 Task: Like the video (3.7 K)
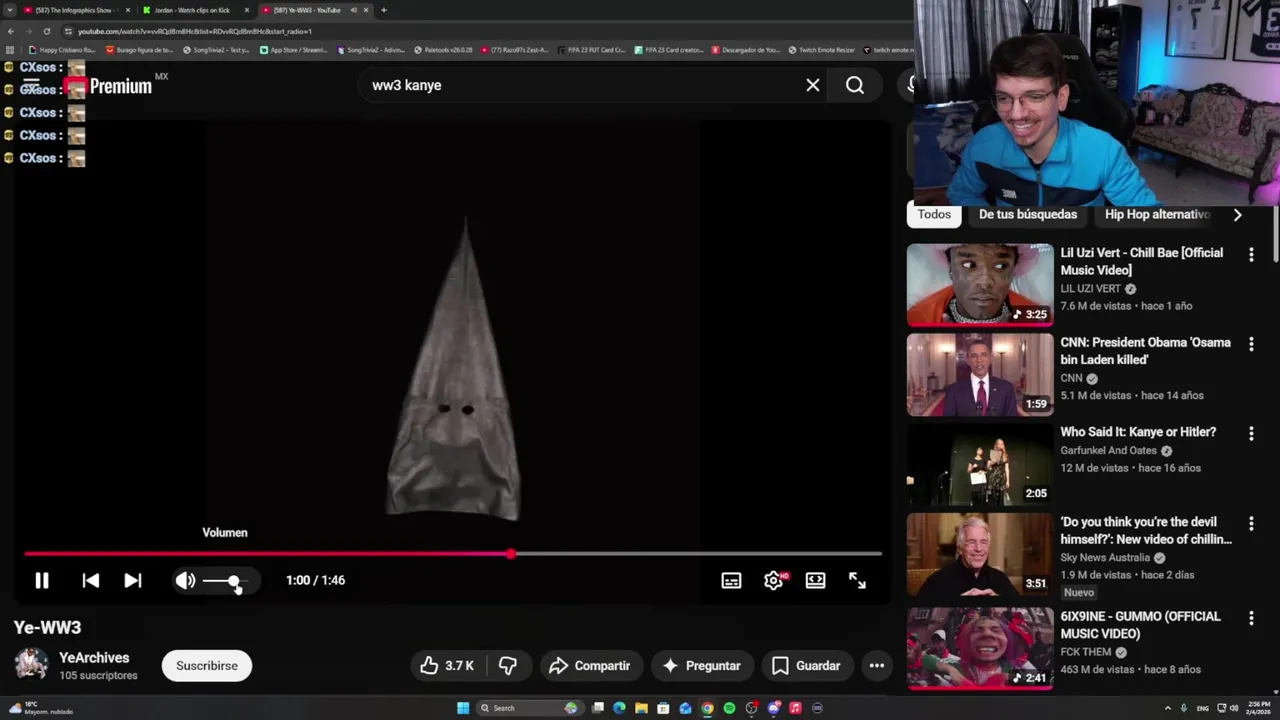coord(447,665)
